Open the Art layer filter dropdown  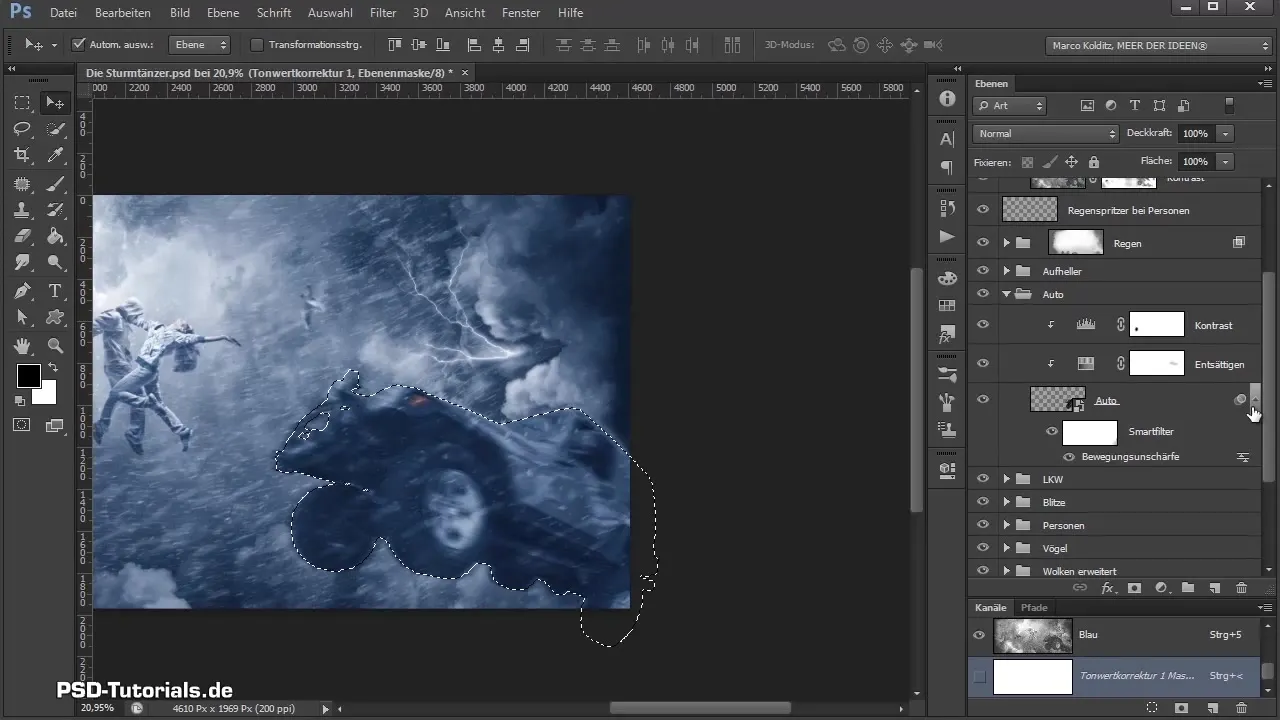point(1010,105)
